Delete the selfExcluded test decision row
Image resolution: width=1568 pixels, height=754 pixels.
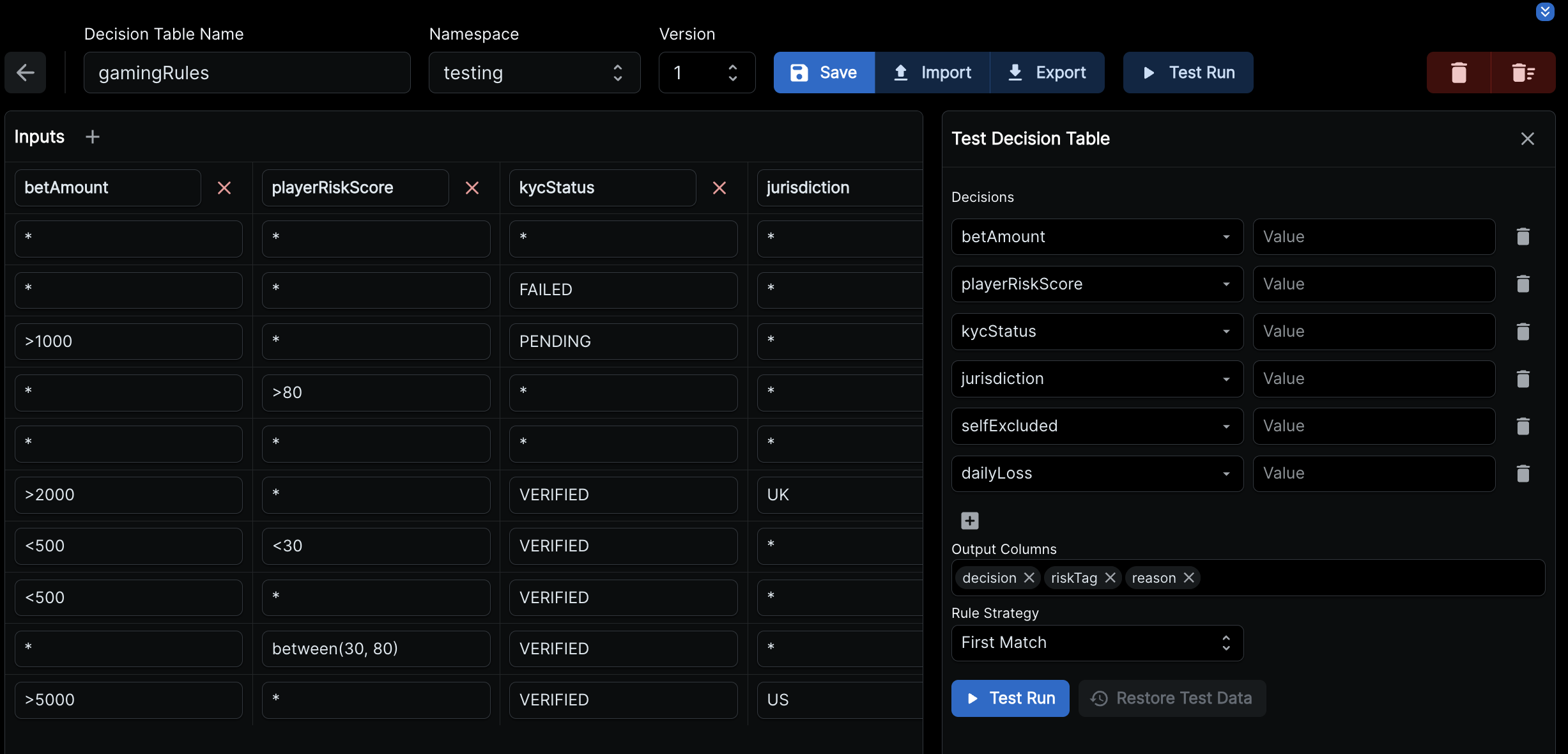pyautogui.click(x=1523, y=426)
